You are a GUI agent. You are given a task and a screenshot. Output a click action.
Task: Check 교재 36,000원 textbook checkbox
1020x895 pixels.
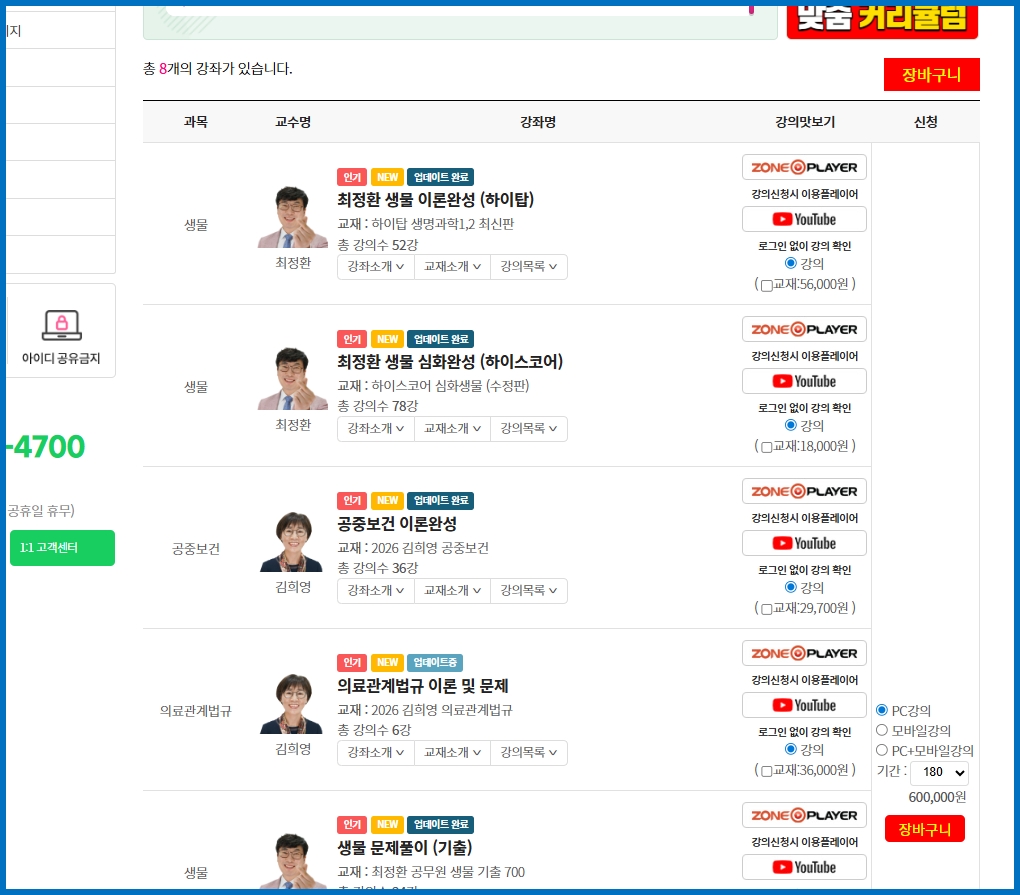click(766, 771)
